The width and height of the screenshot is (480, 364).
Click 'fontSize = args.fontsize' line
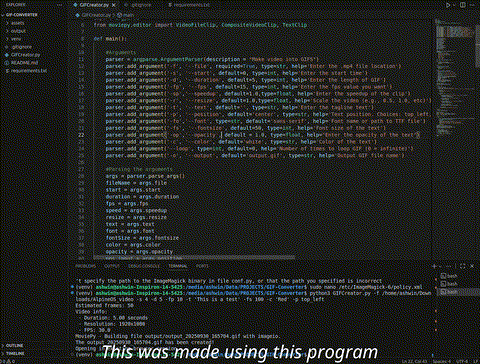[142, 238]
